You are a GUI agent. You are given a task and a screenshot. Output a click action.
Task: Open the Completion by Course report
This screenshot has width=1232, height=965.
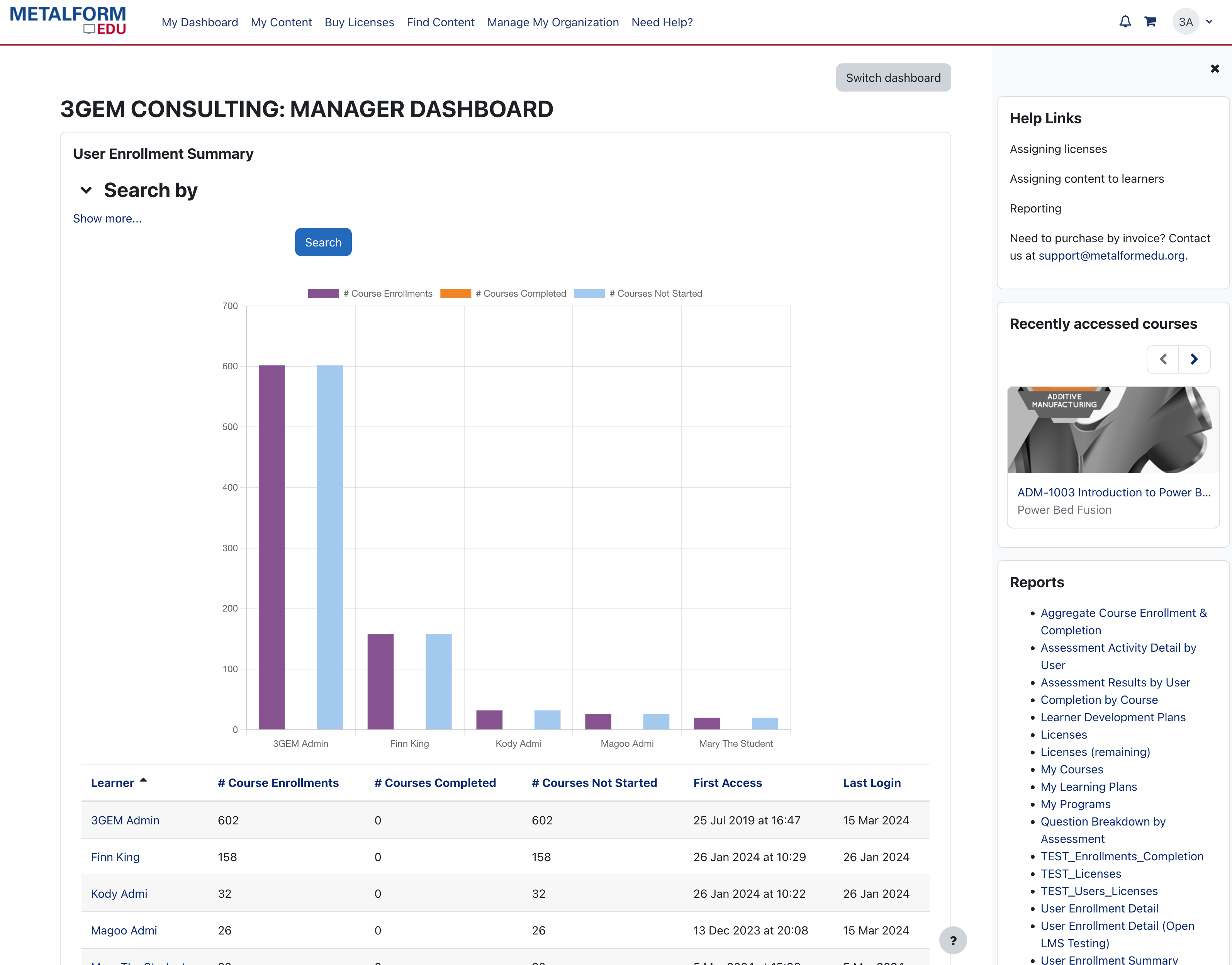coord(1099,700)
